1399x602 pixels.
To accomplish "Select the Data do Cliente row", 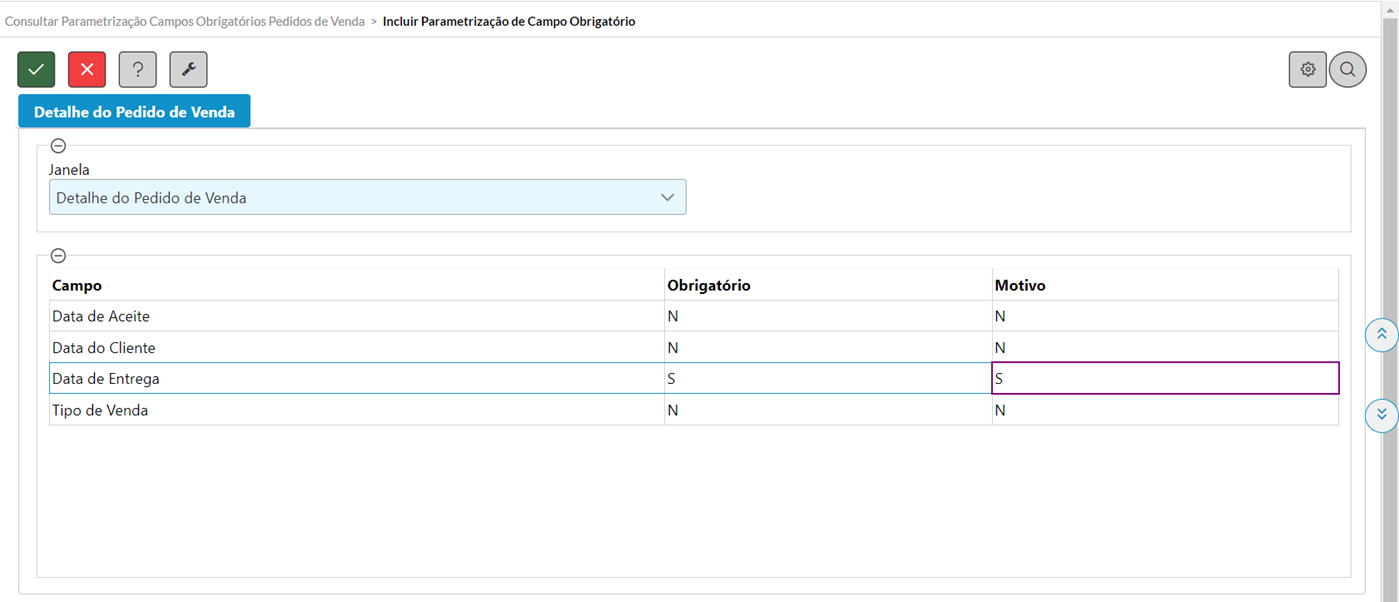I will (694, 348).
